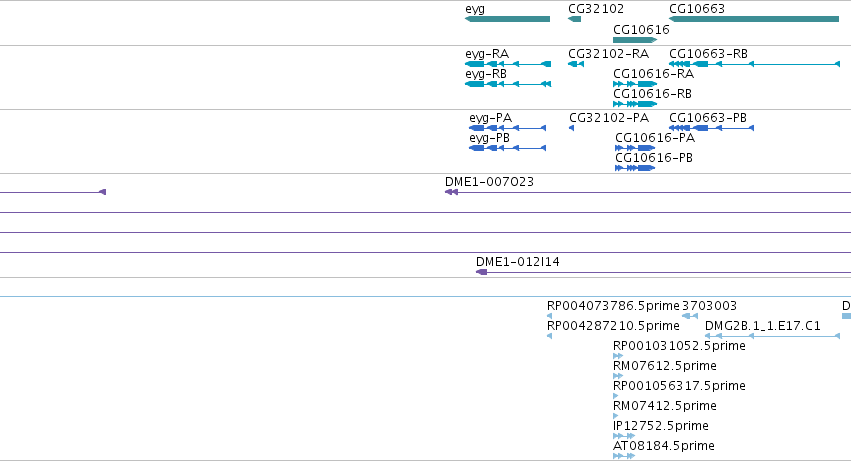Screen dimensions: 851x461
Task: Click the DME1-007O23 label text
Action: pyautogui.click(x=490, y=182)
